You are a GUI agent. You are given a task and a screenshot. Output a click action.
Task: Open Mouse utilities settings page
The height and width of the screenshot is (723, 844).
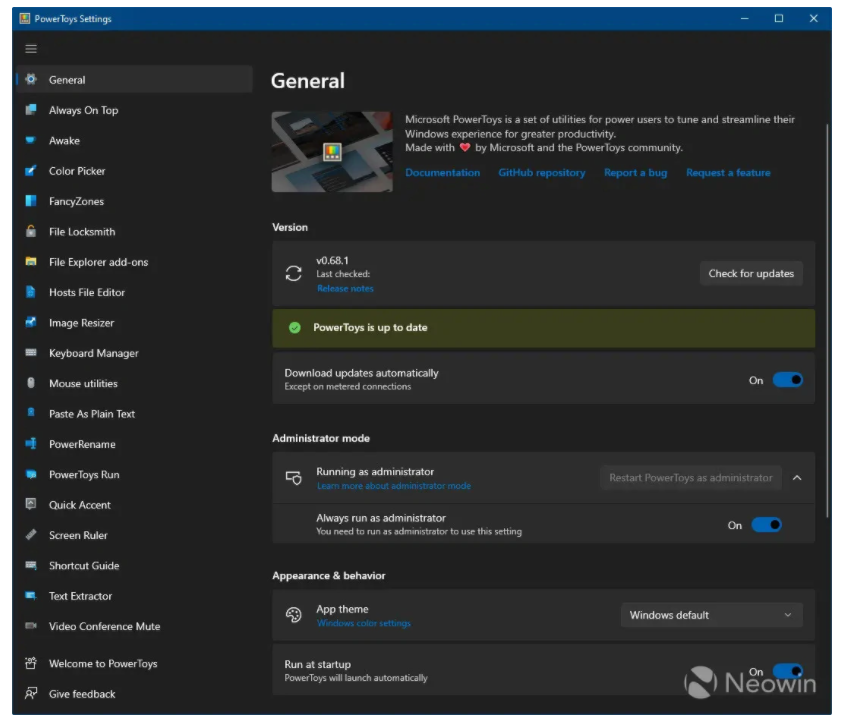(135, 383)
